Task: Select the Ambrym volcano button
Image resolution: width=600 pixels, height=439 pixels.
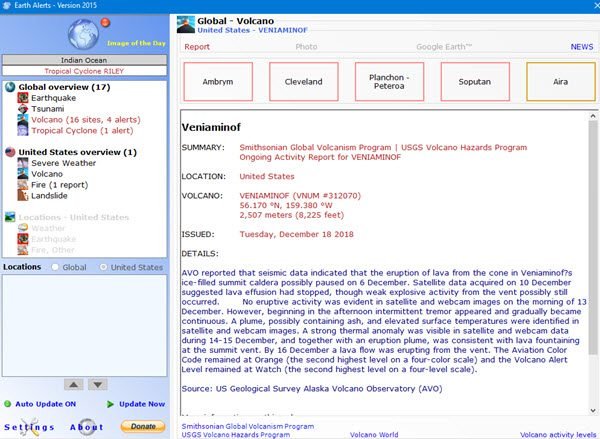Action: (218, 82)
